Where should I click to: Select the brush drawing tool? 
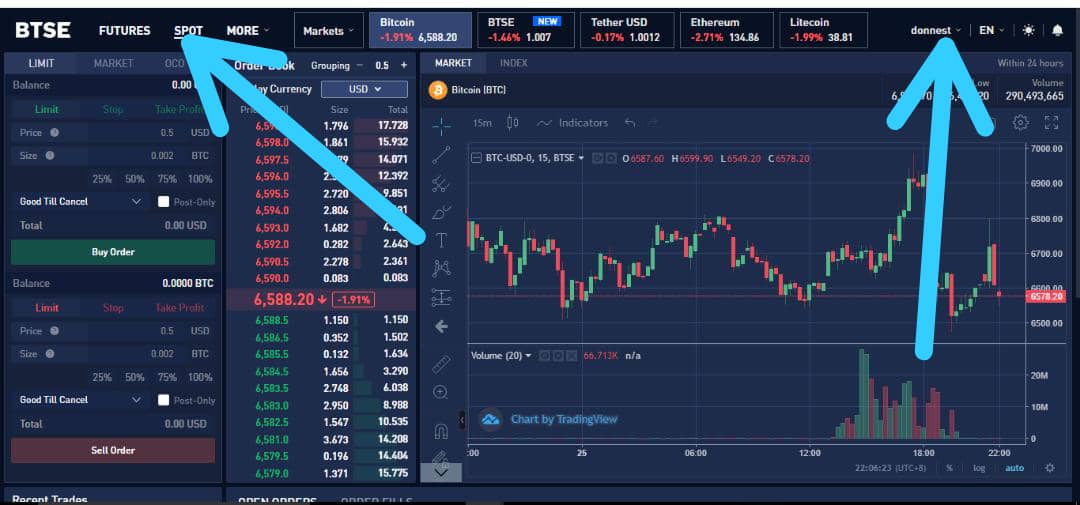point(441,212)
